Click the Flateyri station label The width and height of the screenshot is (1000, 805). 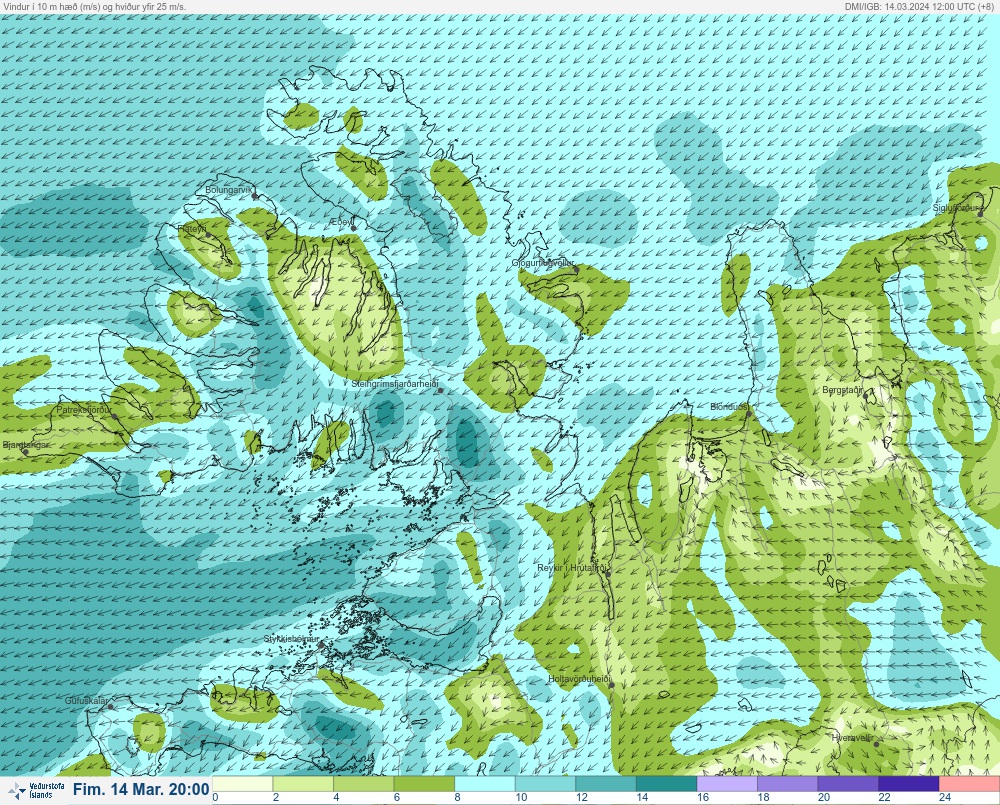[191, 228]
